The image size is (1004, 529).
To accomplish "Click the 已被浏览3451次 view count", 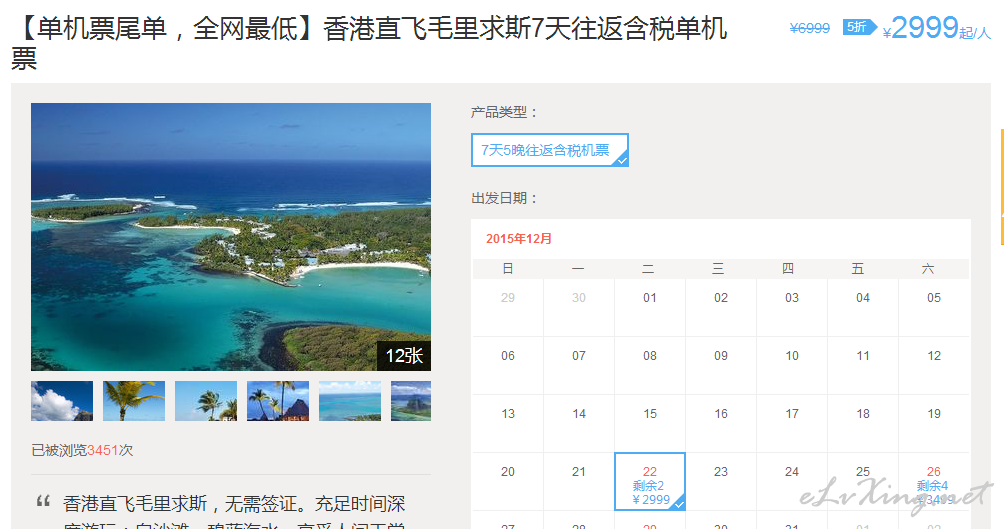I will click(x=82, y=450).
